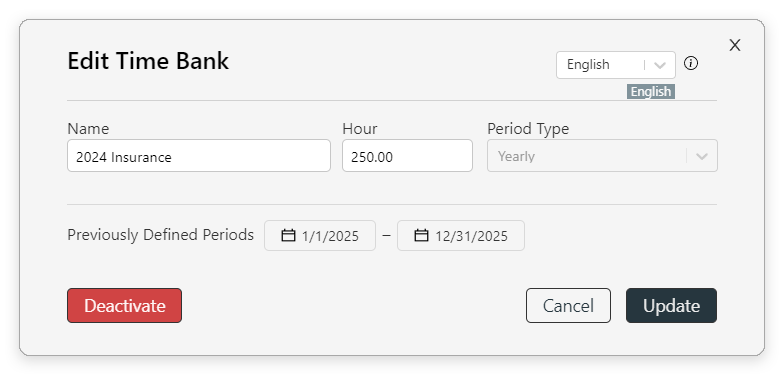Open the English language dropdown
The height and width of the screenshot is (374, 783).
coord(616,65)
